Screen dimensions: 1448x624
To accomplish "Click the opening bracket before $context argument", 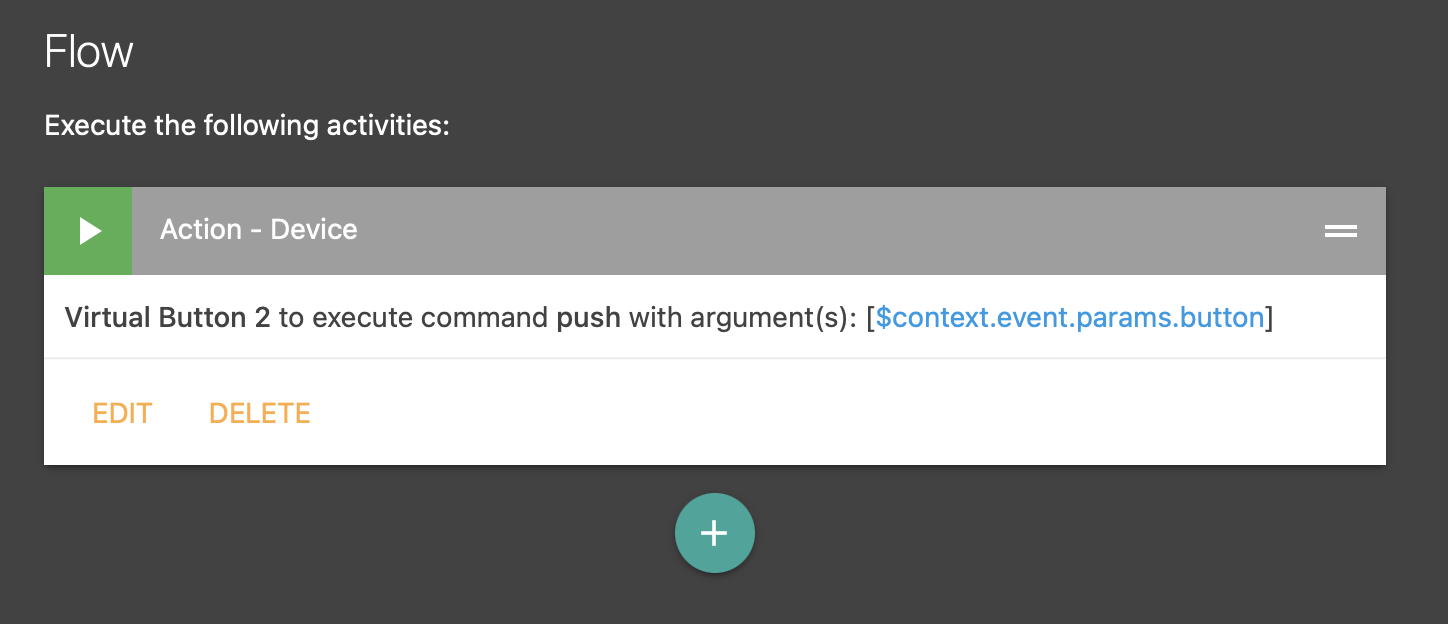I will 871,318.
